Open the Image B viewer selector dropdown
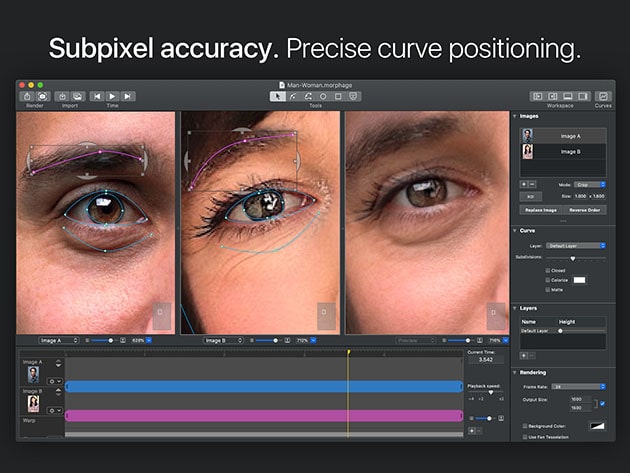The image size is (630, 473). coord(223,340)
